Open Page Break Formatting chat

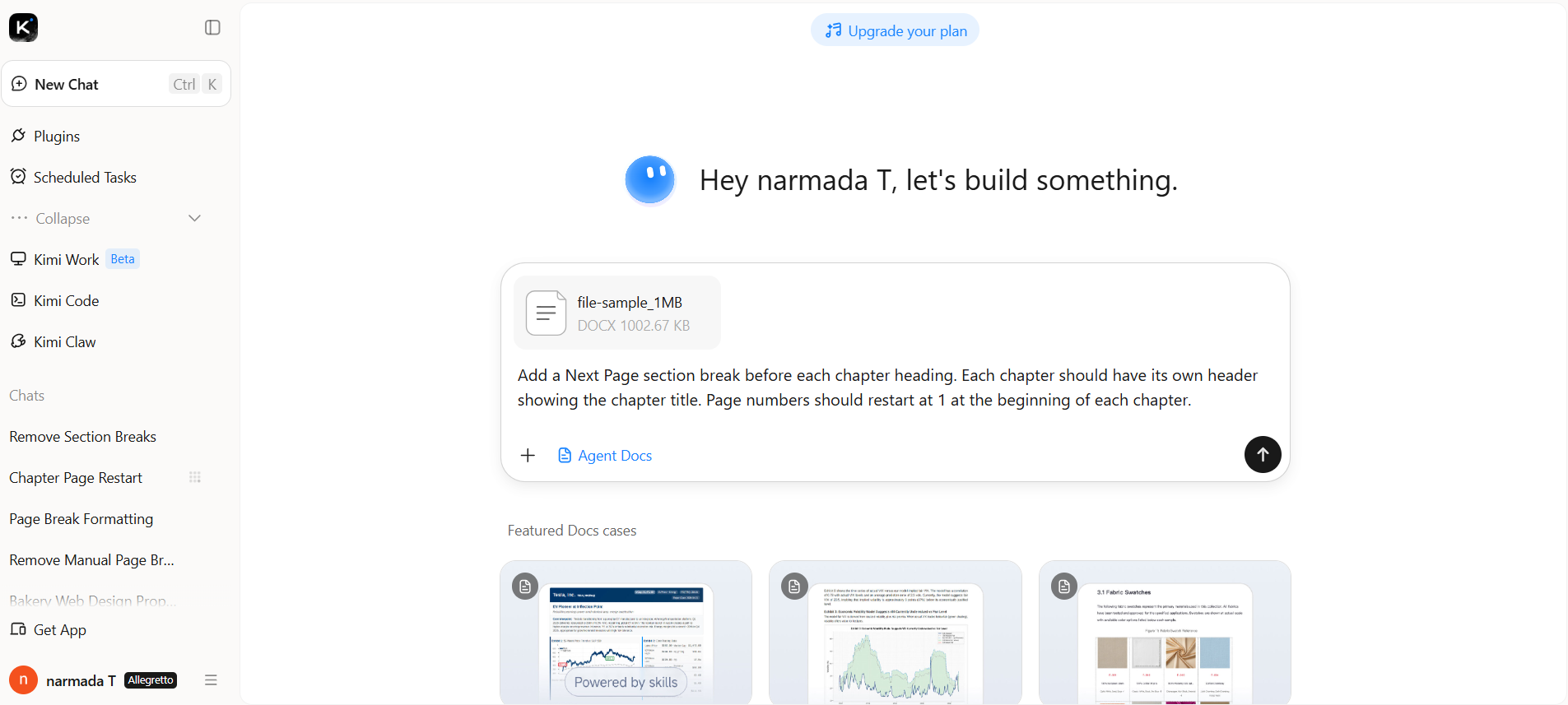pos(81,519)
